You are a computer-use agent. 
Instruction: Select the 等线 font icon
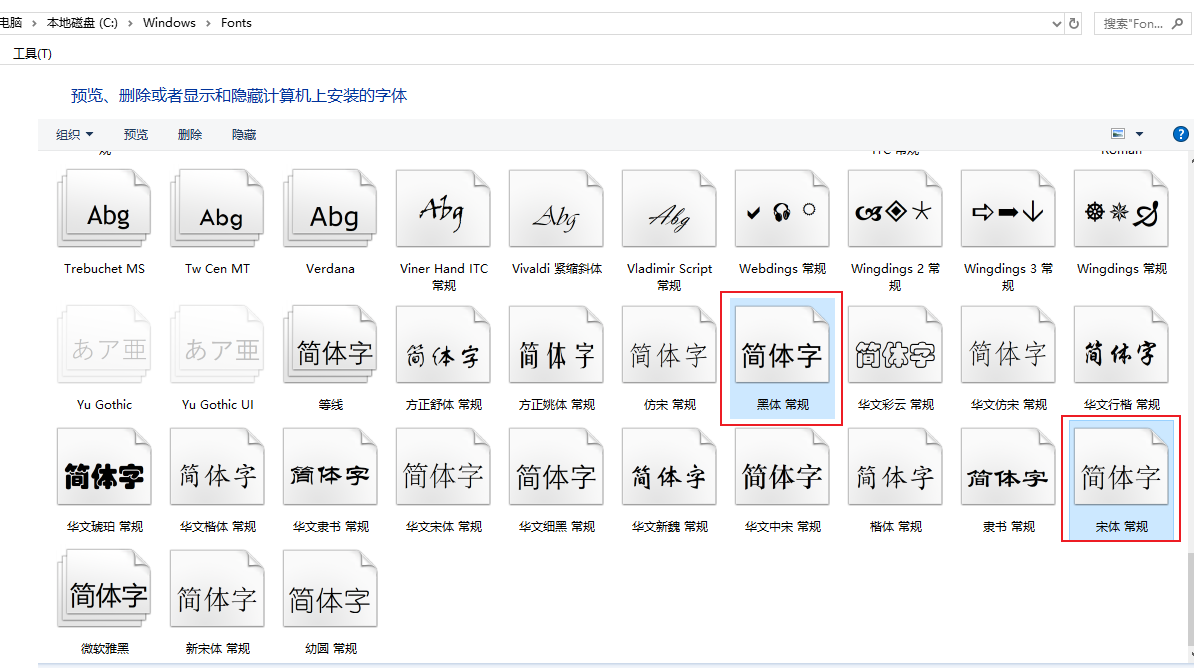(330, 345)
